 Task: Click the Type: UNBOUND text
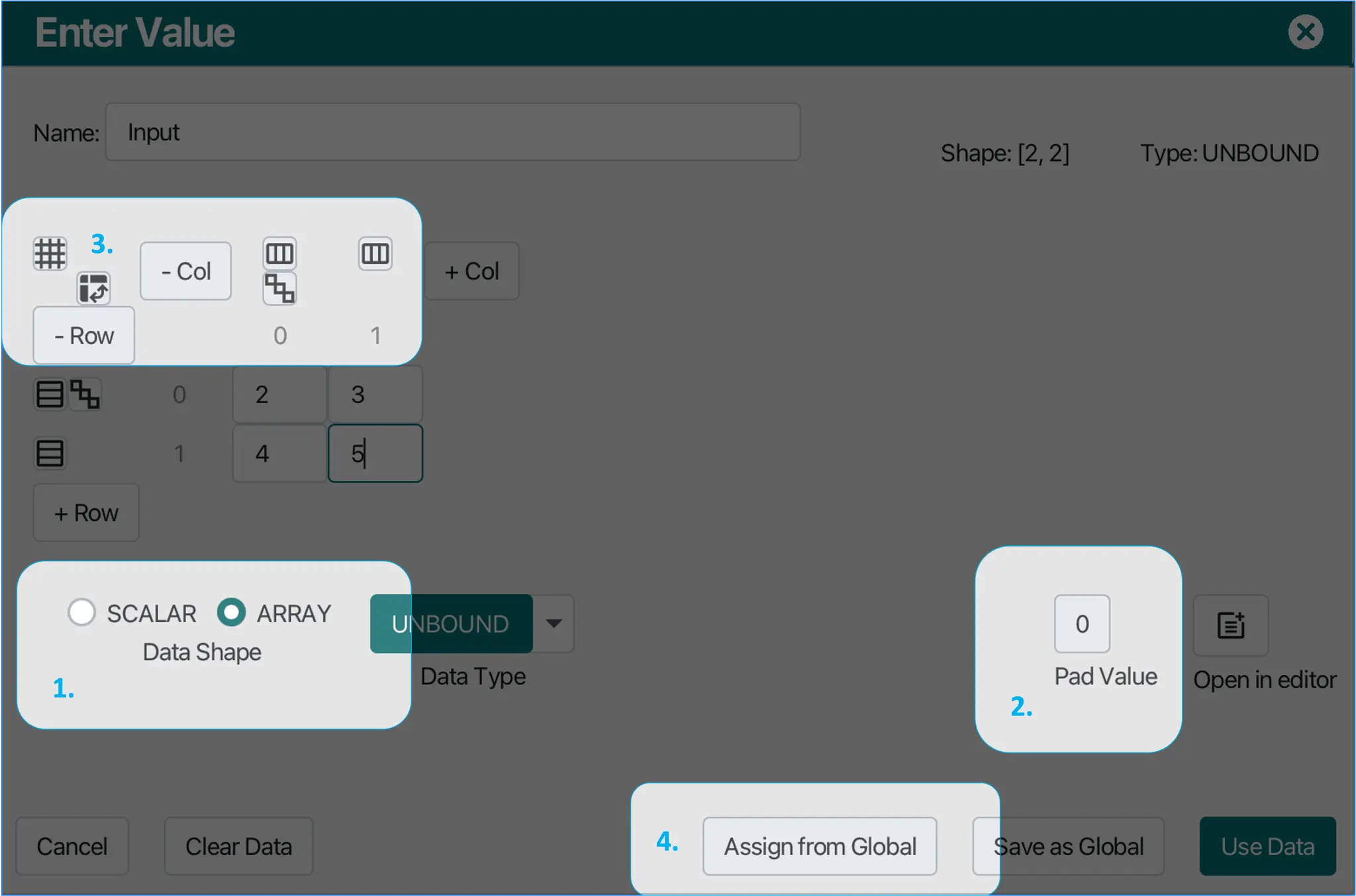tap(1229, 153)
